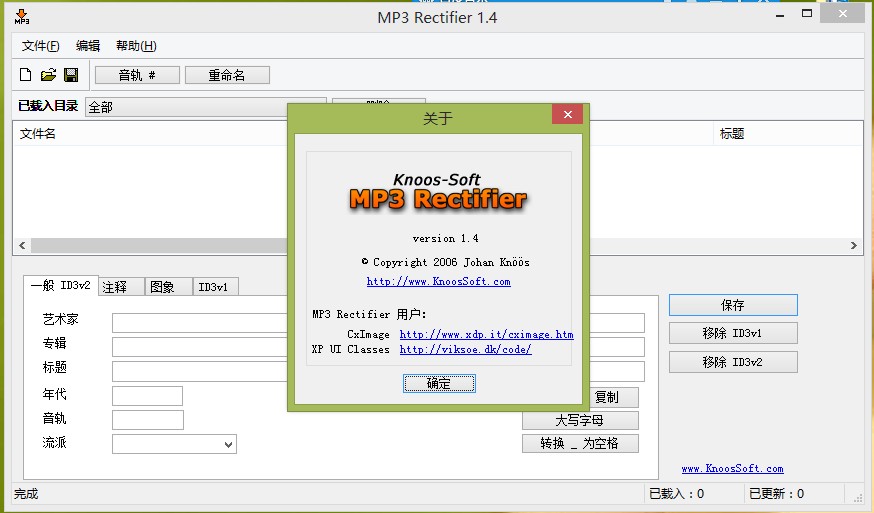Click the Copyright 2006 Johan Knöös text

tap(446, 262)
